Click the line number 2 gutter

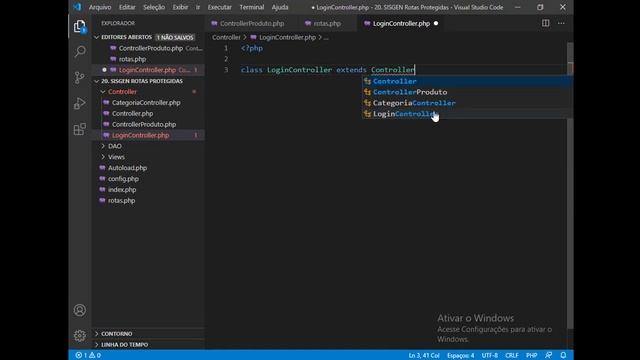point(226,59)
